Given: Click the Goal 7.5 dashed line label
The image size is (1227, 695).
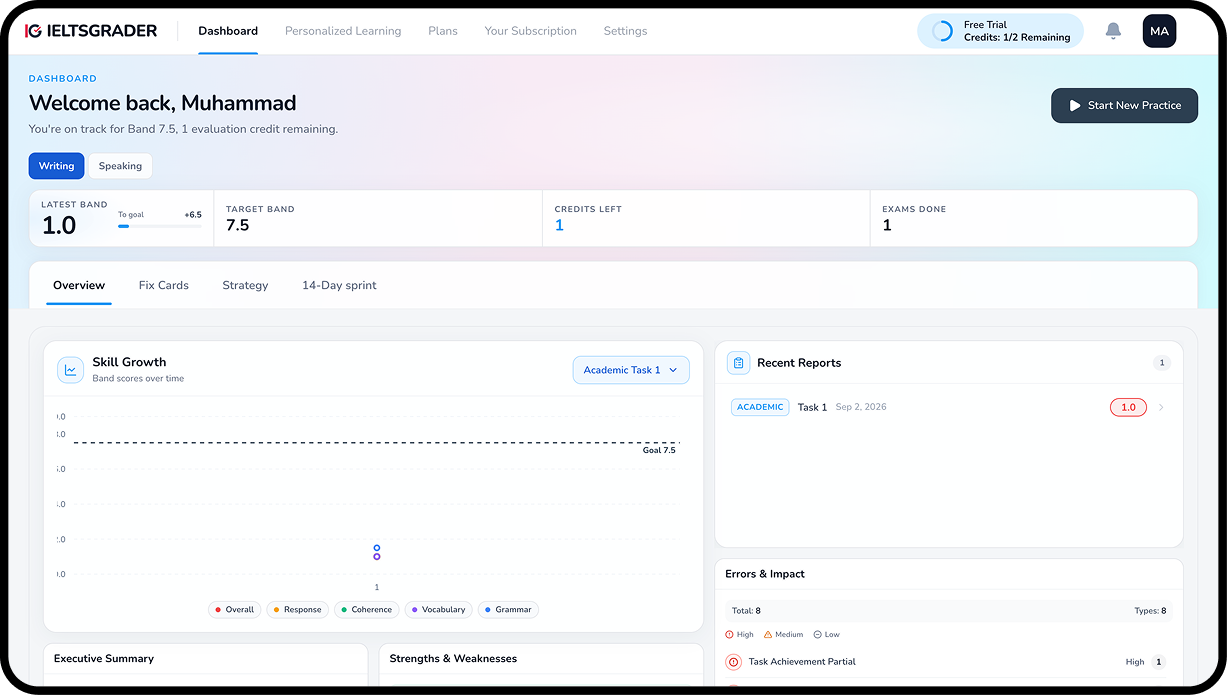Looking at the screenshot, I should [659, 450].
